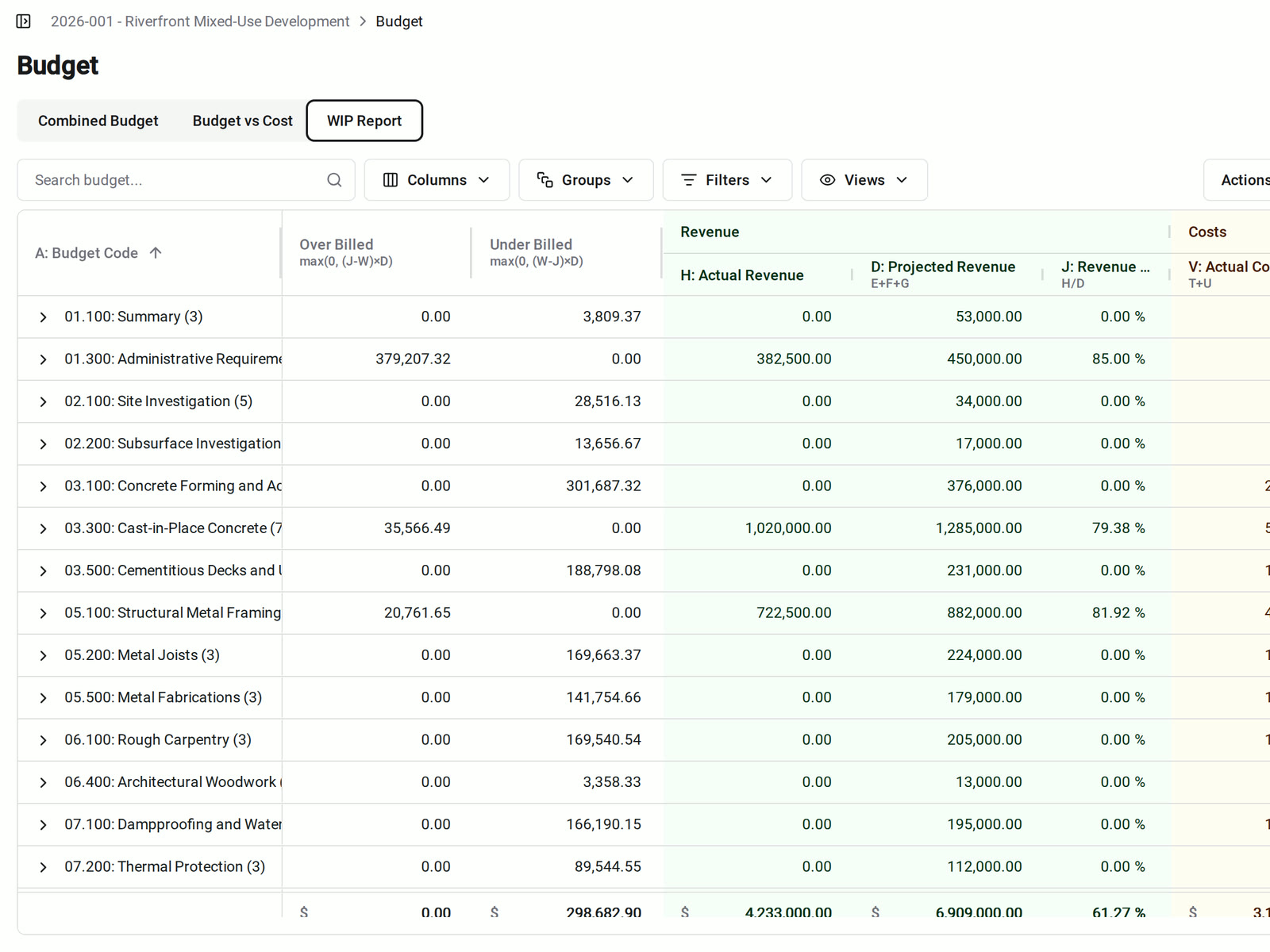
Task: Expand 01.300: Administrative Requirements row
Action: pos(43,359)
